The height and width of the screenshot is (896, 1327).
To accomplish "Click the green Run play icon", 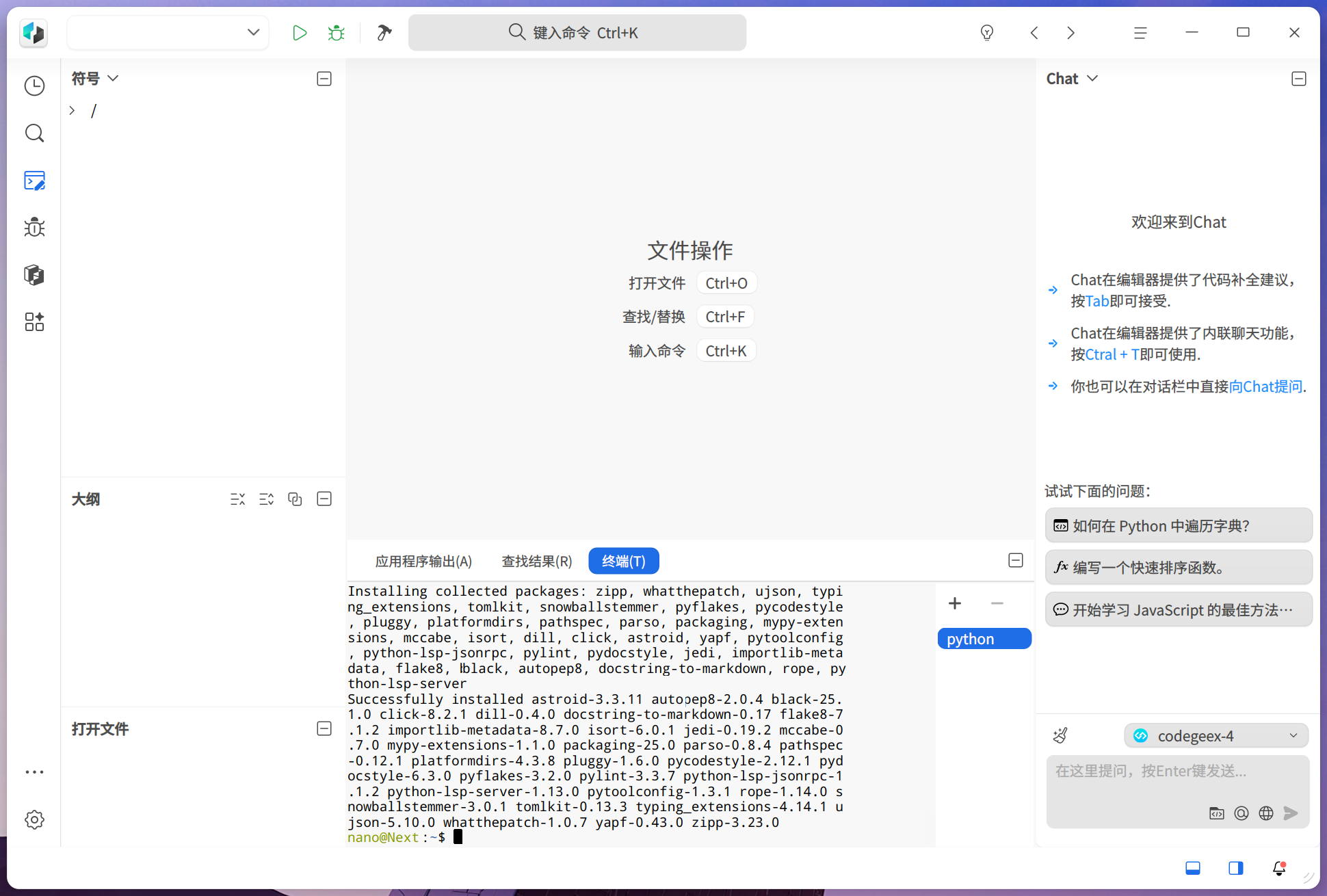I will click(299, 33).
